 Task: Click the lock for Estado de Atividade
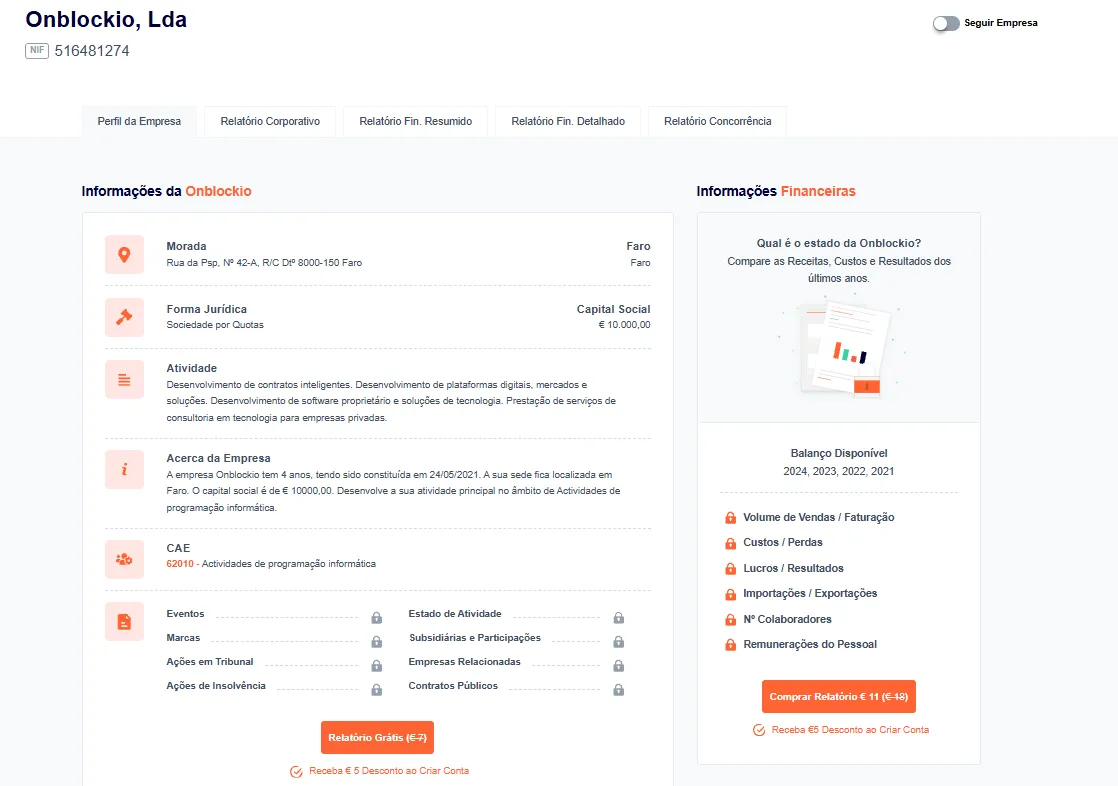coord(619,618)
